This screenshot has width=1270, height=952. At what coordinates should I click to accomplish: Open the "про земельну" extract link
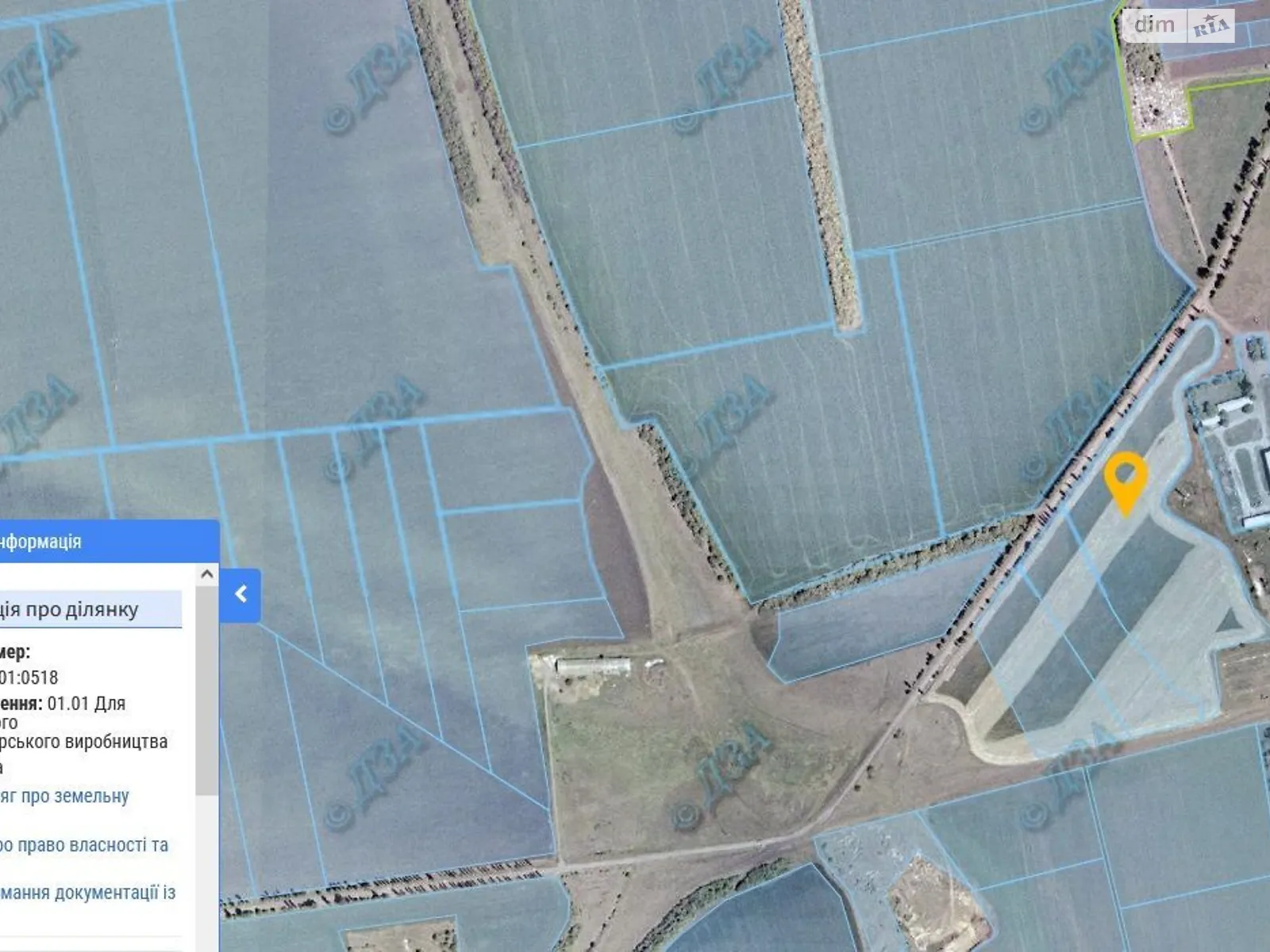65,797
